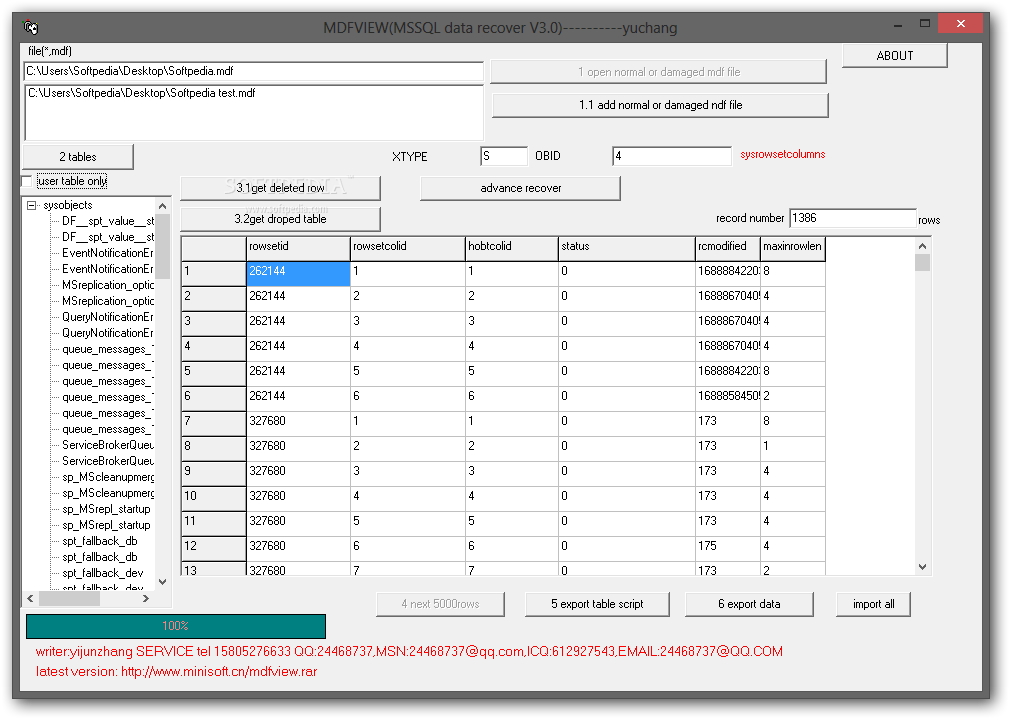Screen dimensions: 1010x719
Task: Select first 'QueryNotificationEr' tree item
Action: pyautogui.click(x=108, y=317)
